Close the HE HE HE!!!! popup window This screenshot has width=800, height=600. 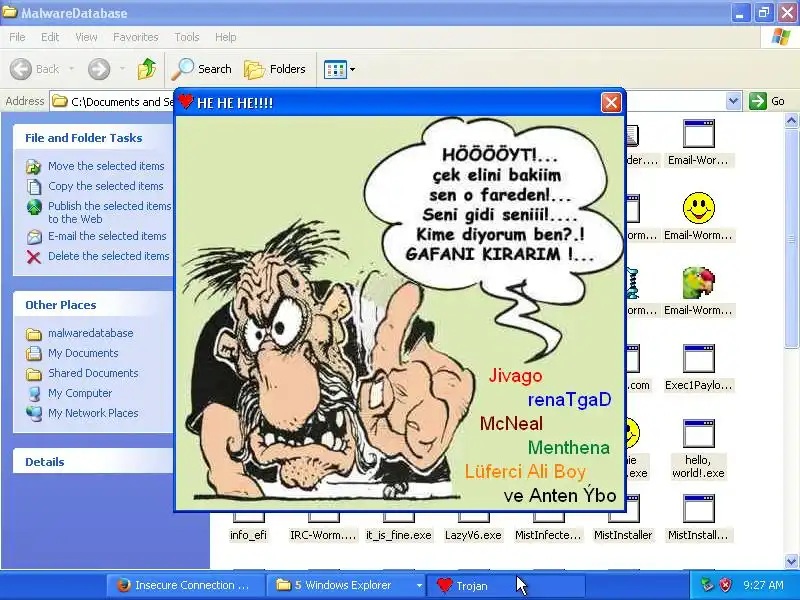pyautogui.click(x=611, y=103)
